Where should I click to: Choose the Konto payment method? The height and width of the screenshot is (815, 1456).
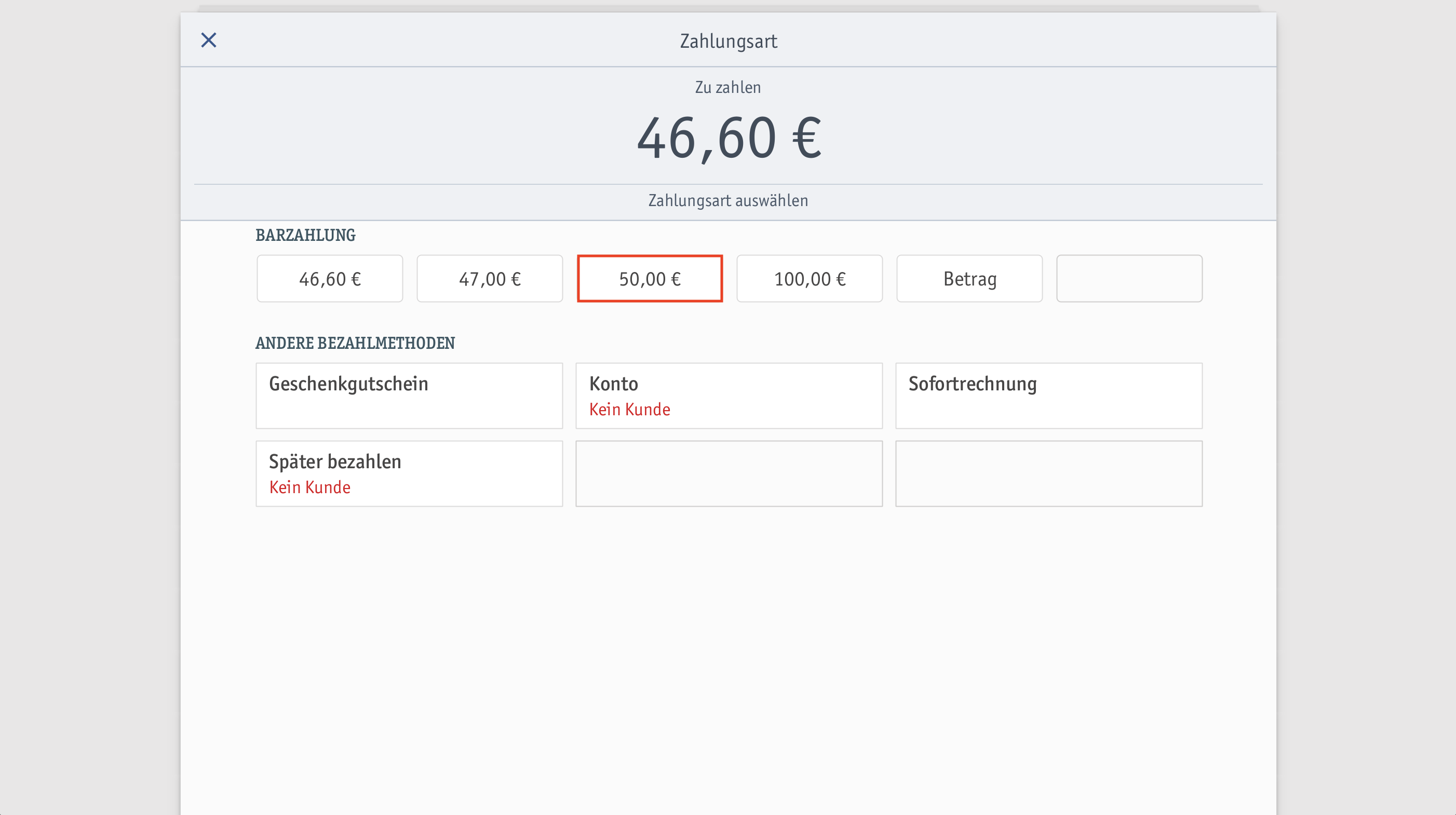[729, 396]
